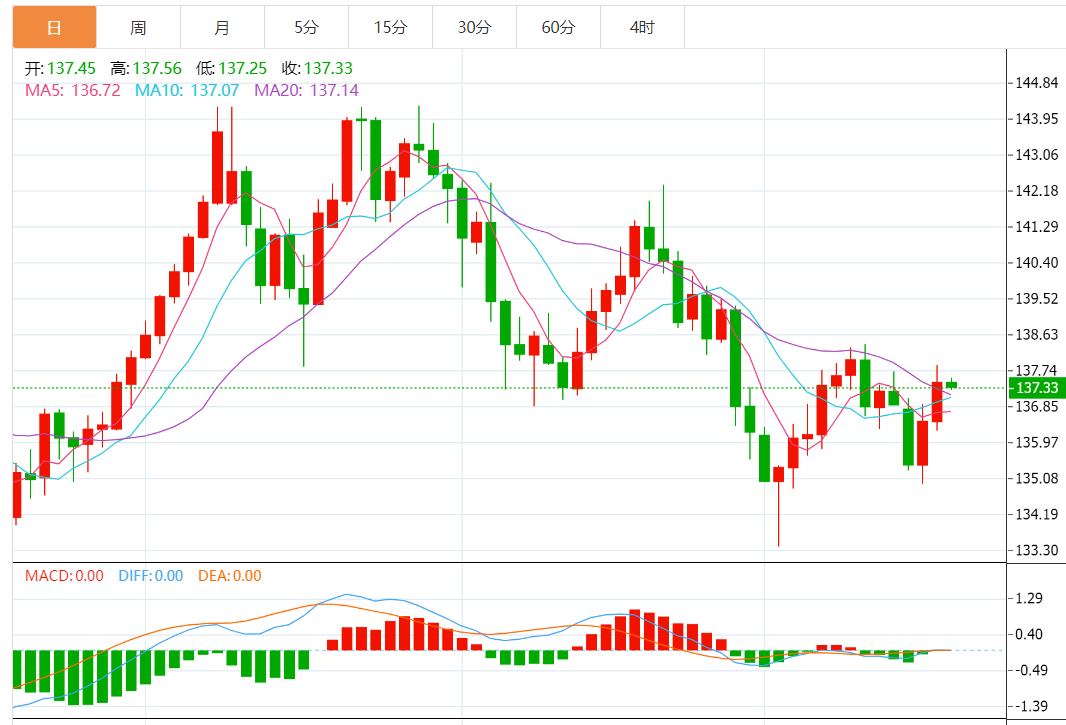Click the low price 137.25 value
Image resolution: width=1066 pixels, height=725 pixels.
(x=243, y=68)
